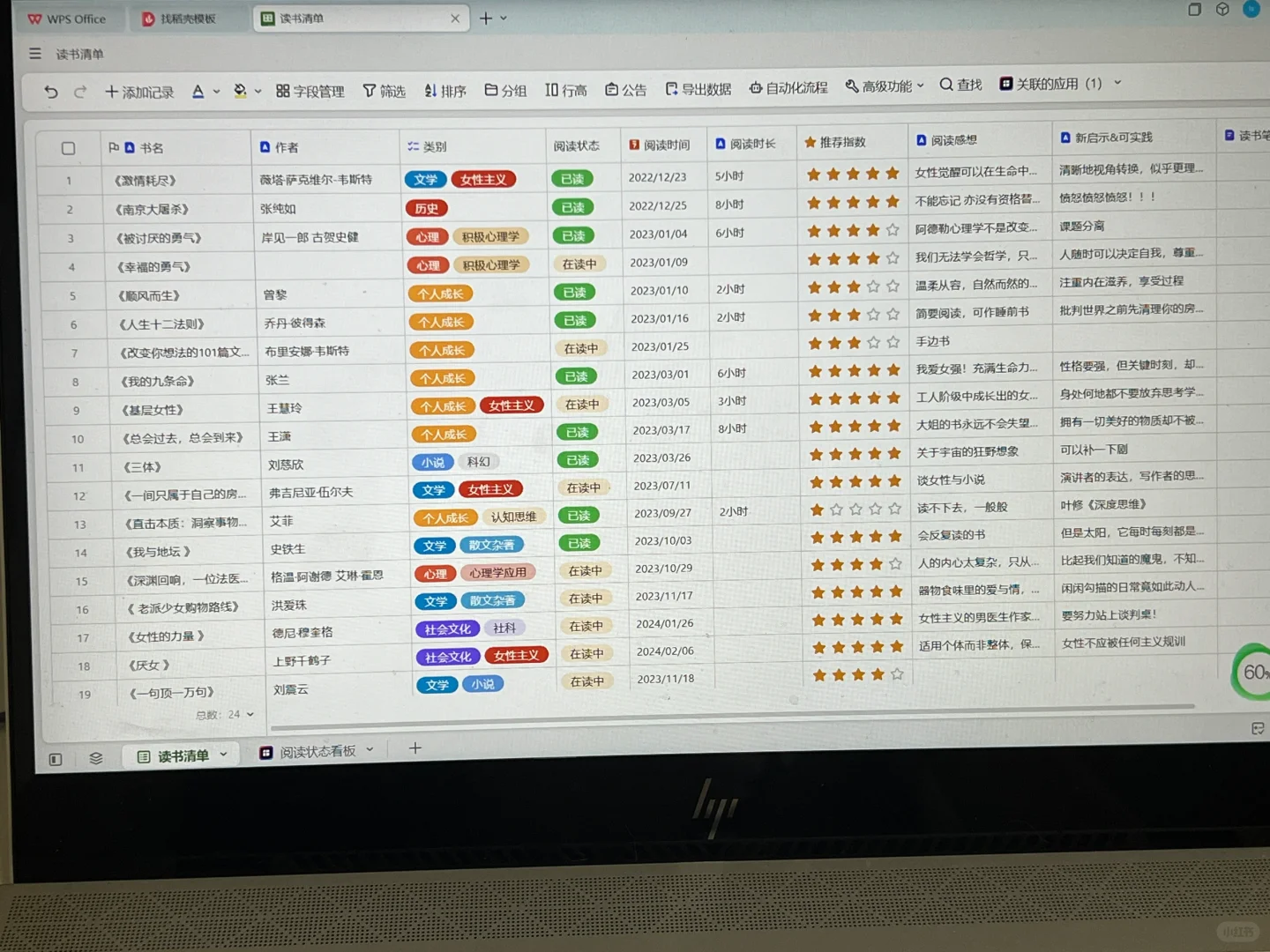The width and height of the screenshot is (1270, 952).
Task: Click 导出数据 export data
Action: click(698, 89)
